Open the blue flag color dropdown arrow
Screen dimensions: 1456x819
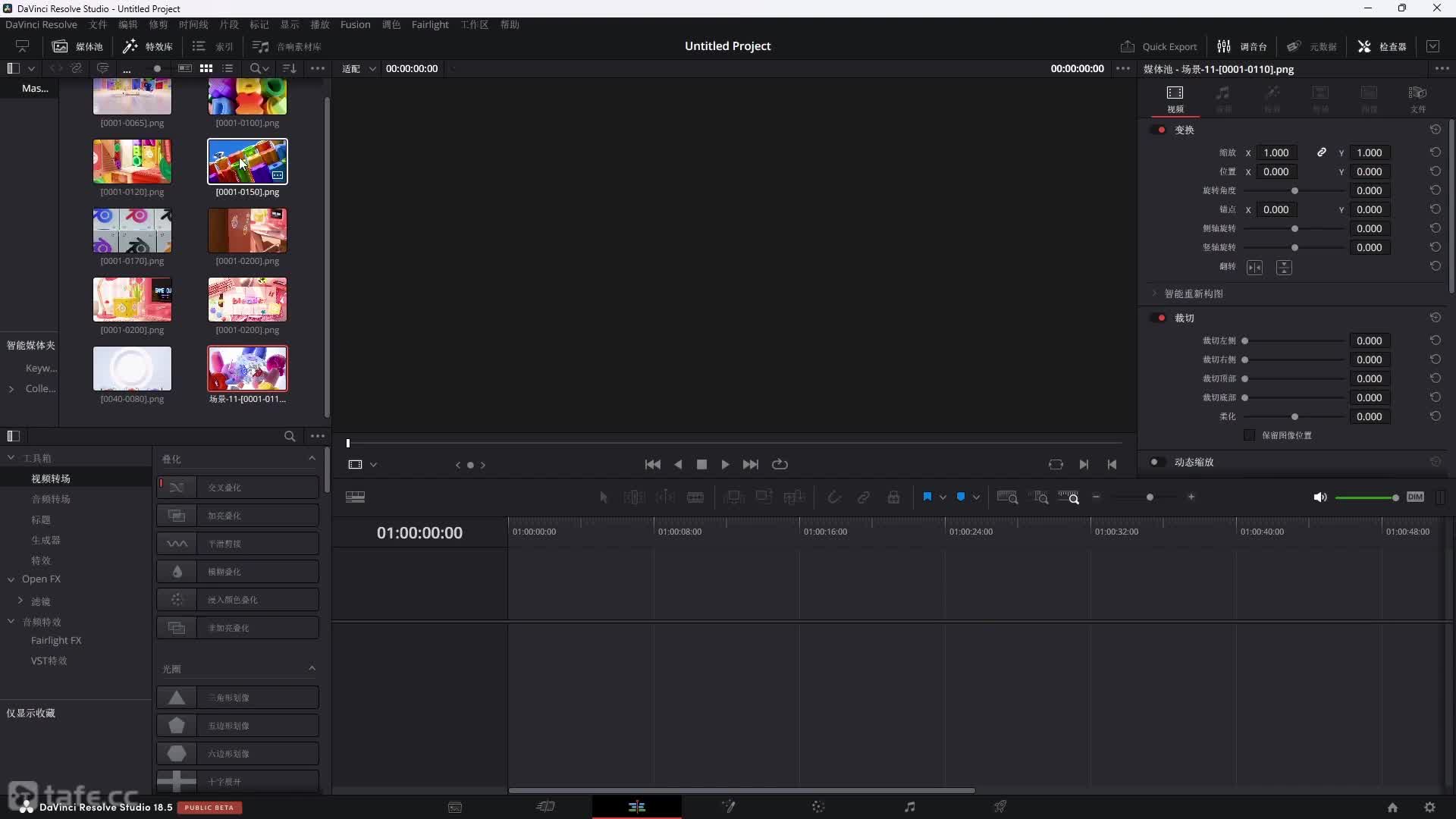coord(943,497)
